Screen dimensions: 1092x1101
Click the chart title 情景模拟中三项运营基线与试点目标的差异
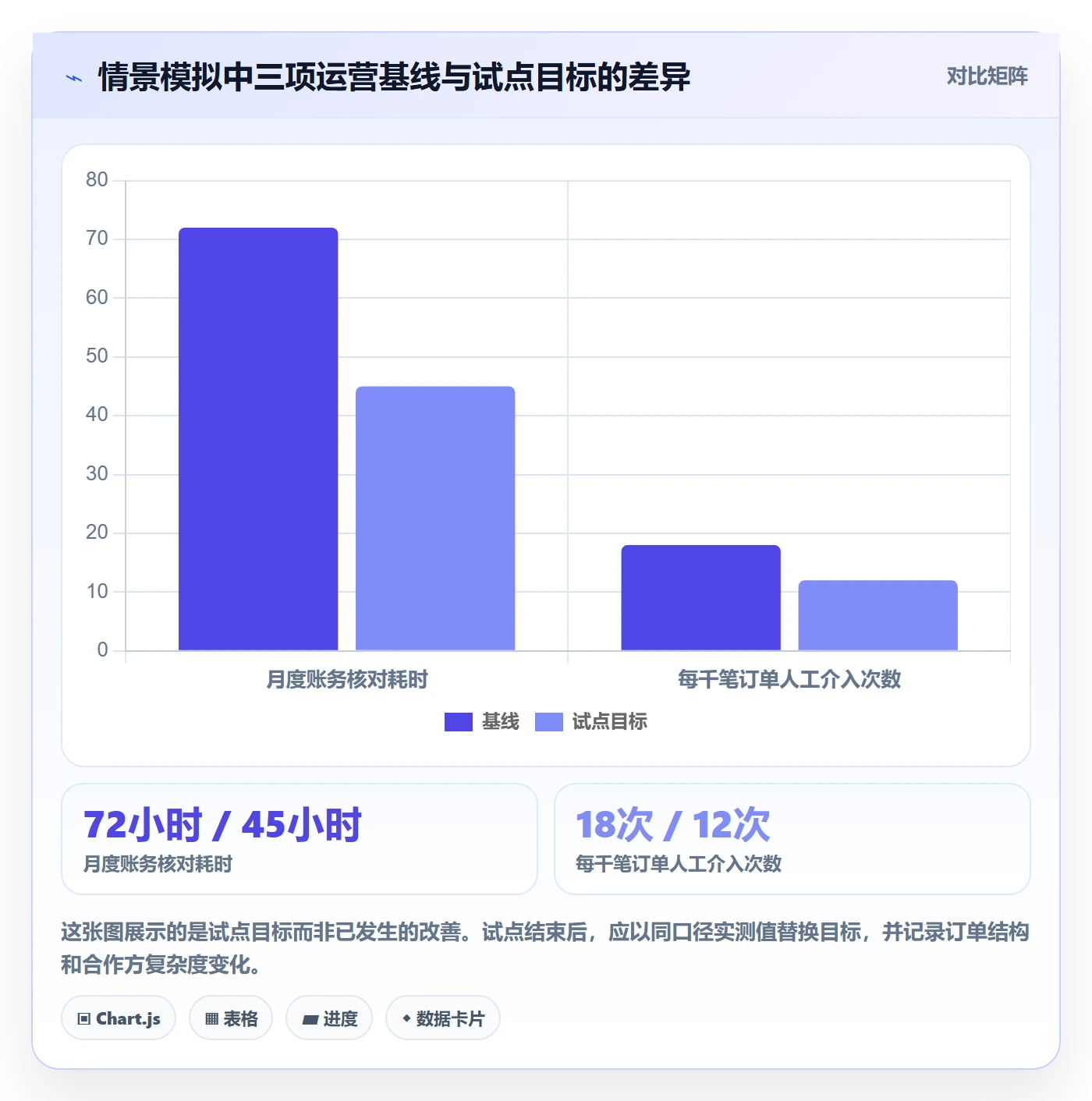(394, 77)
